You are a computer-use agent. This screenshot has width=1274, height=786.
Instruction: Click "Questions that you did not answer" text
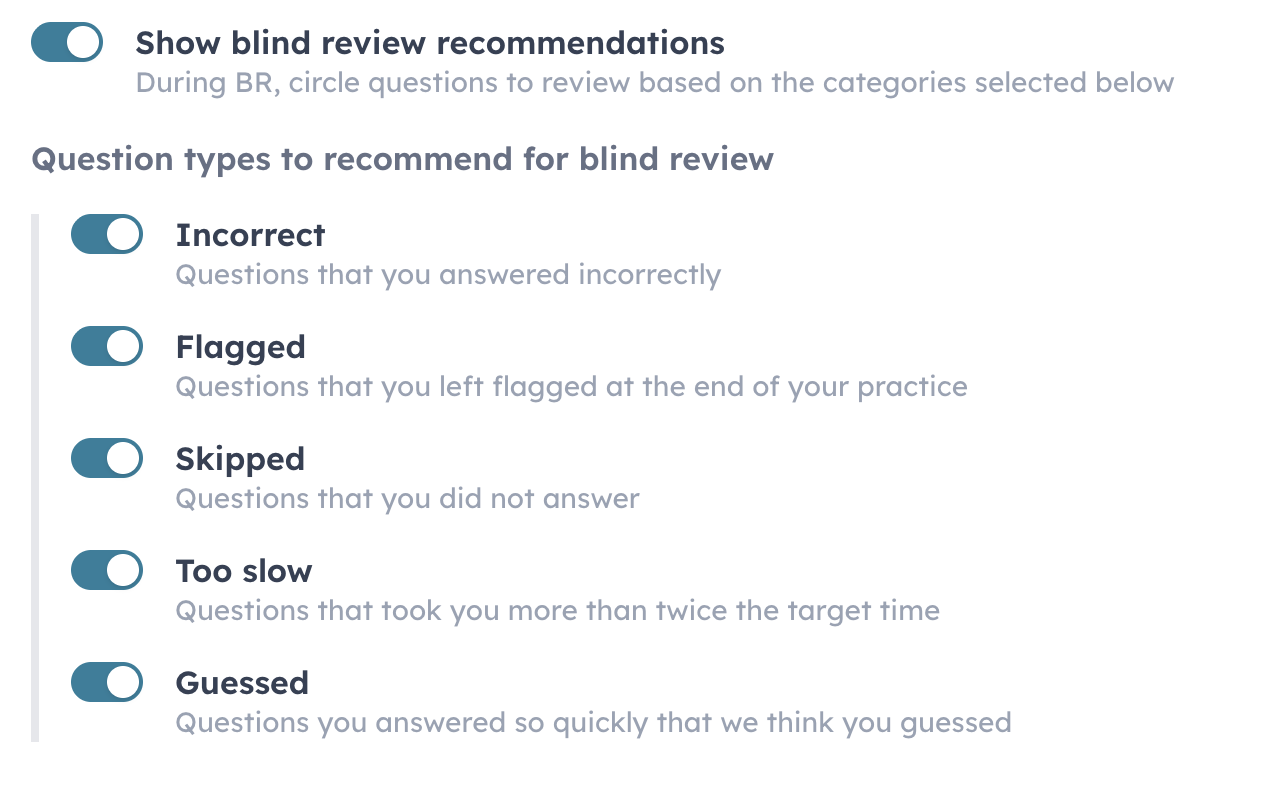click(407, 498)
